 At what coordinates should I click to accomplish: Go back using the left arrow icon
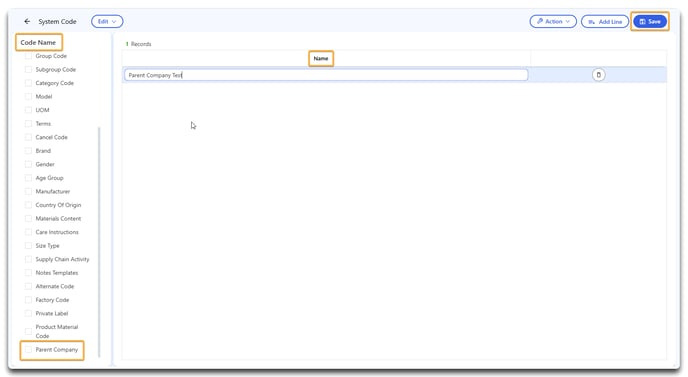pyautogui.click(x=27, y=22)
